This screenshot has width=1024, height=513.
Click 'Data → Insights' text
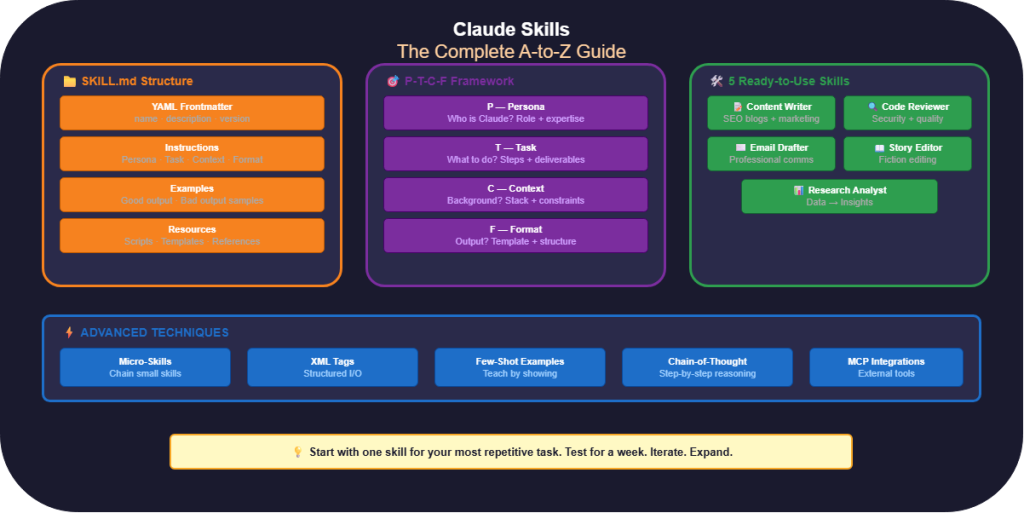840,202
